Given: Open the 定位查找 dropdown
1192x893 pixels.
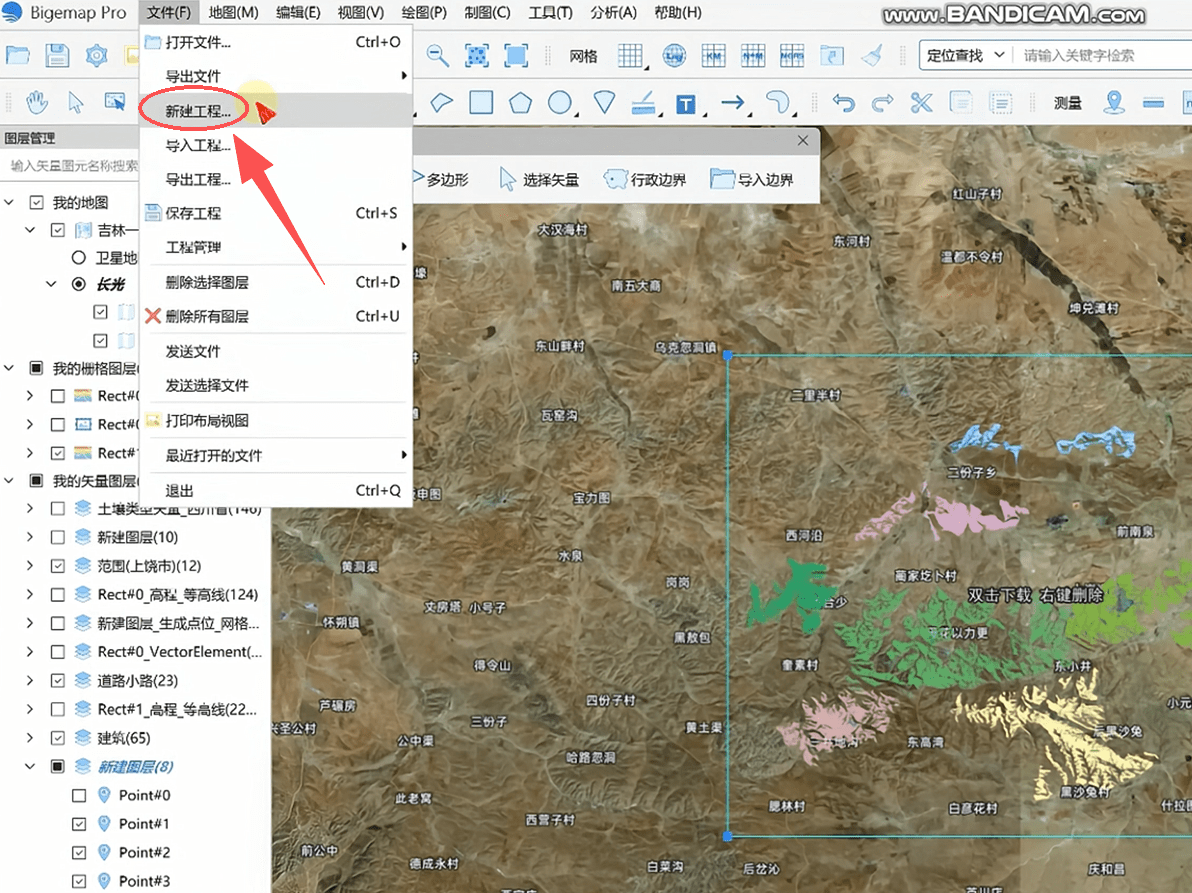Looking at the screenshot, I should tap(965, 55).
